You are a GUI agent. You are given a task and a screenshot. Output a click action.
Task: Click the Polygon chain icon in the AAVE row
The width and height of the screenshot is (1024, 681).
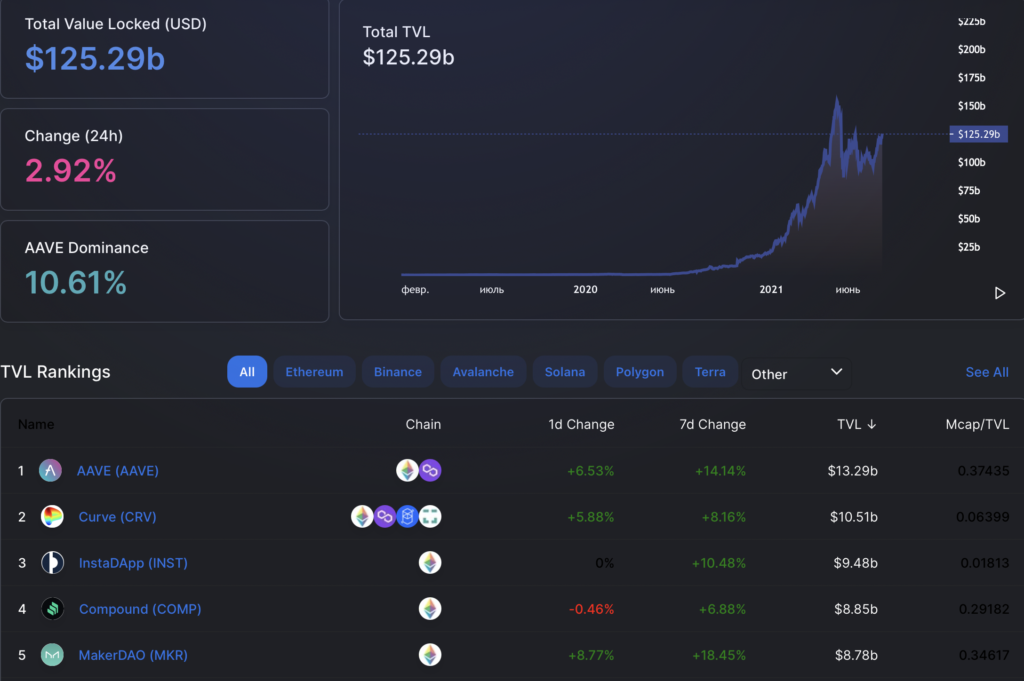430,470
